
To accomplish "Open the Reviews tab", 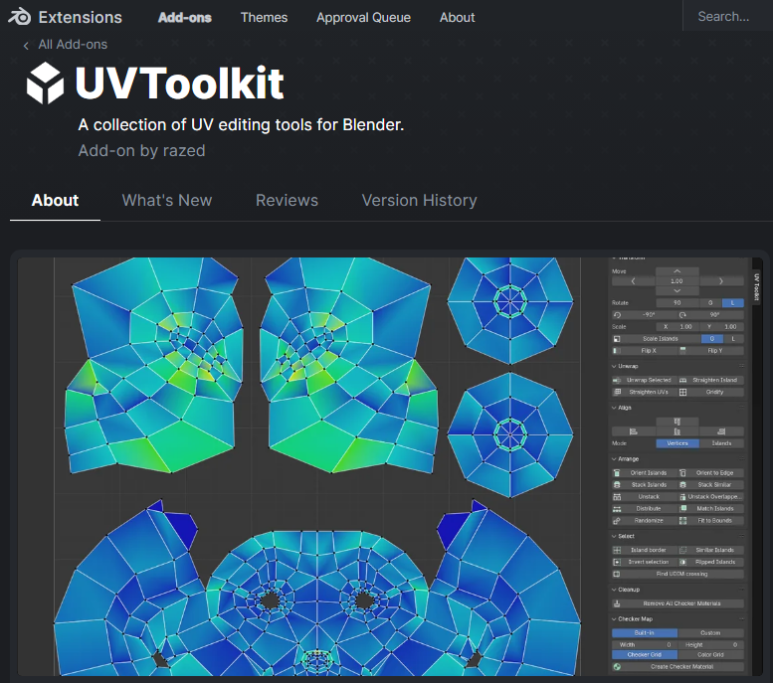I will coord(286,200).
